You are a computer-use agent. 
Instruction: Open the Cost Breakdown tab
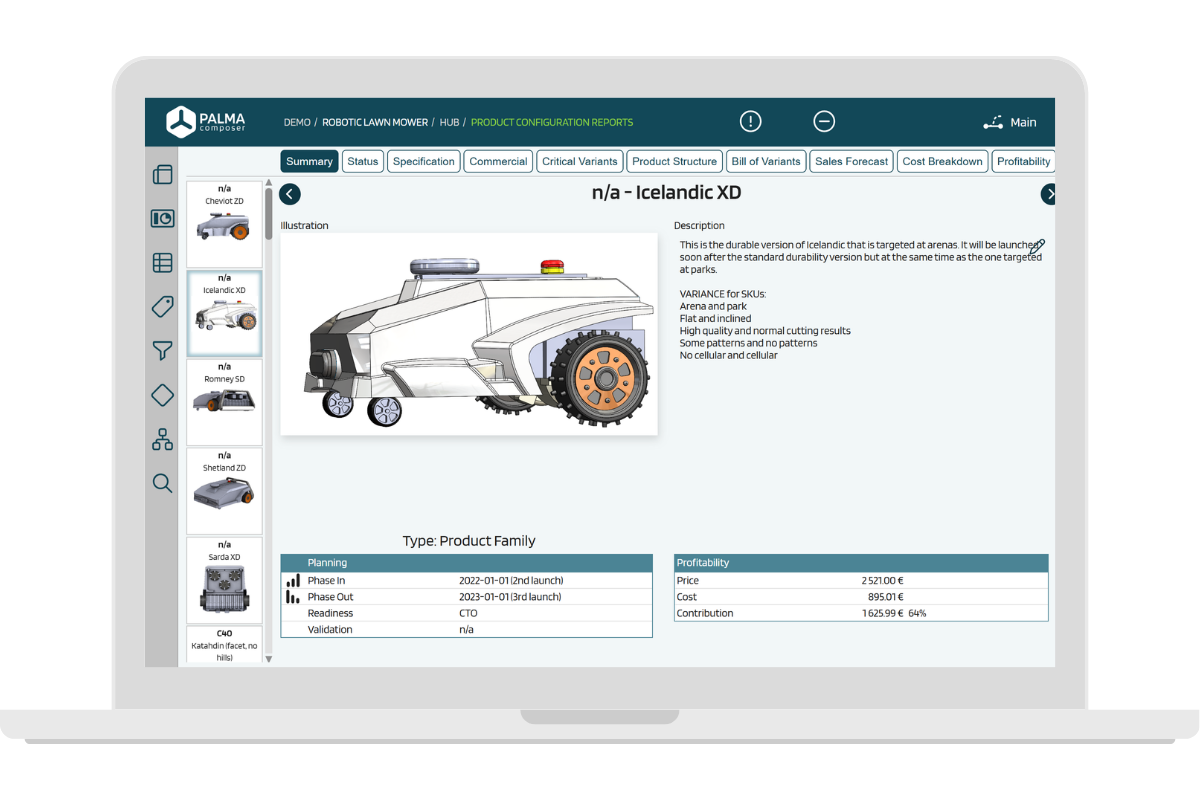point(942,162)
